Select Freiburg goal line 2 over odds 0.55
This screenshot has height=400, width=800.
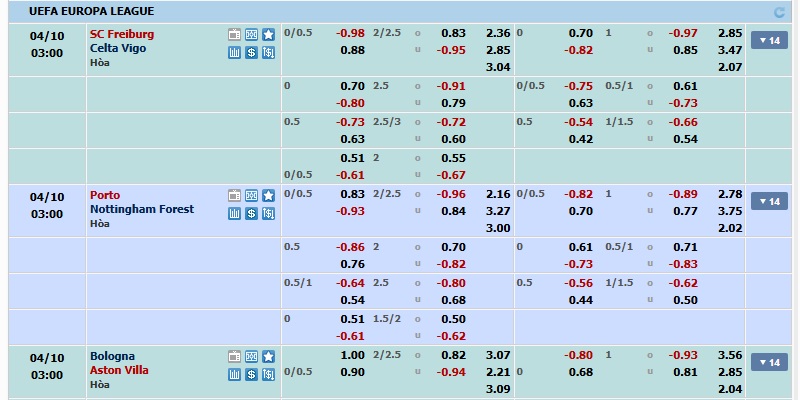pyautogui.click(x=454, y=158)
